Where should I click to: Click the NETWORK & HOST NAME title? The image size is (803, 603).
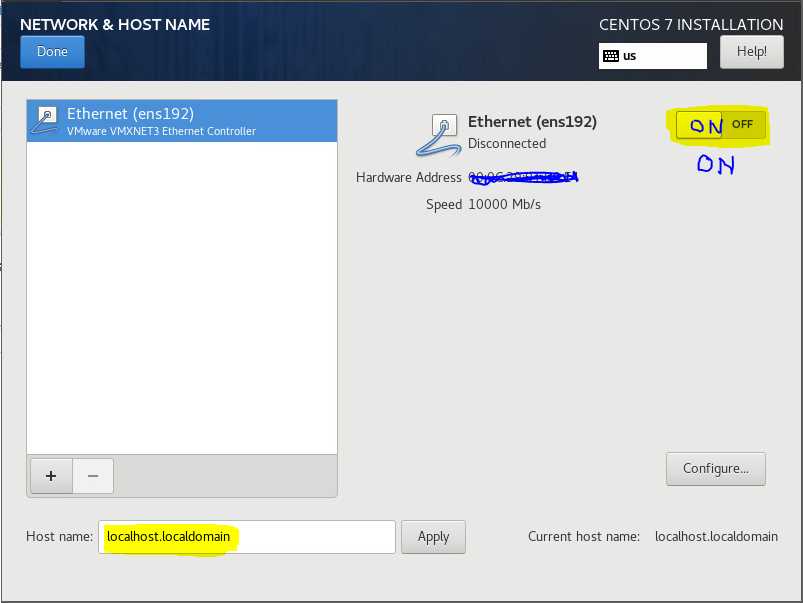click(115, 24)
